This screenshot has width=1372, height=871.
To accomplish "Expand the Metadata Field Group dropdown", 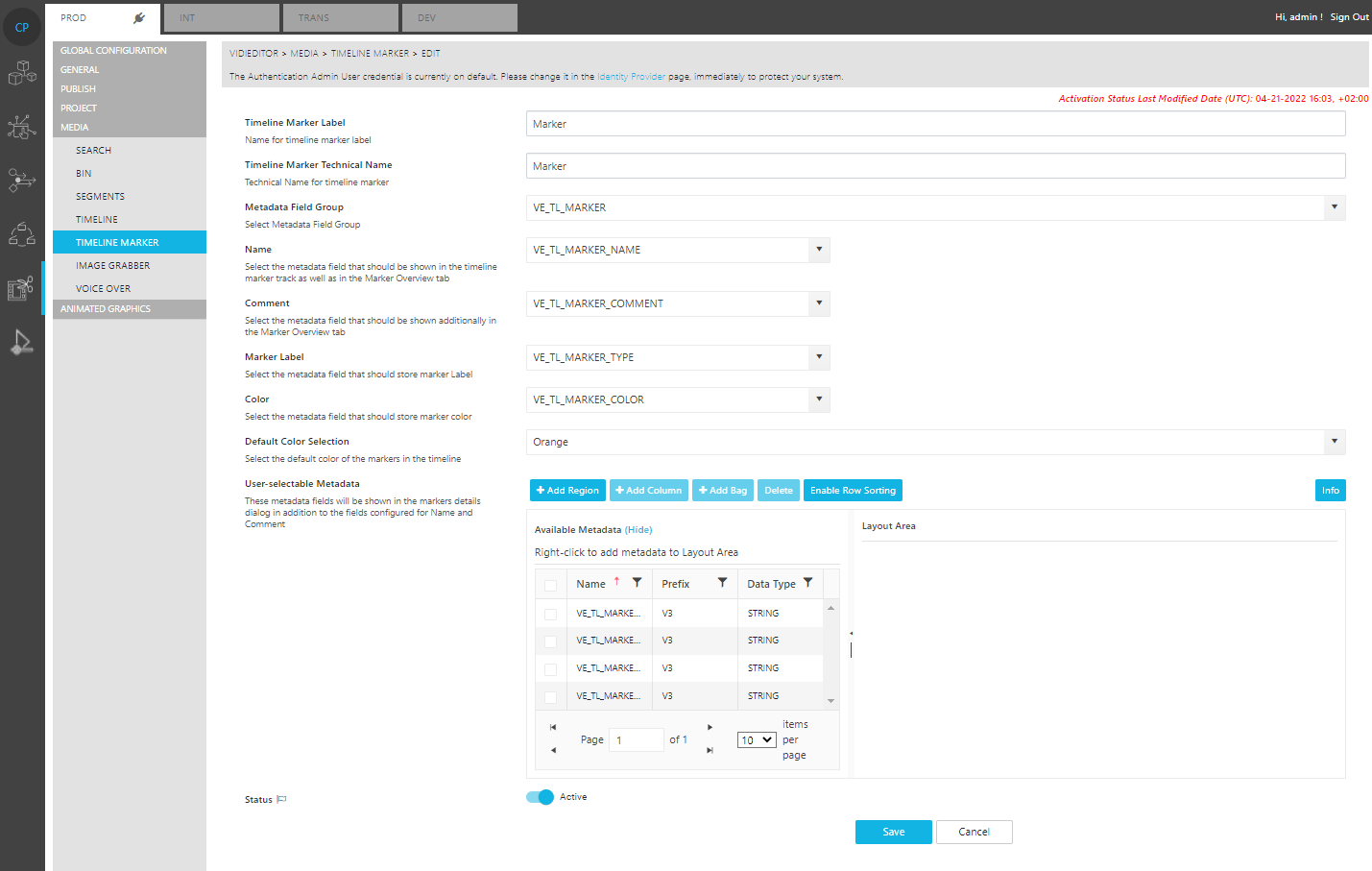I will [1334, 207].
